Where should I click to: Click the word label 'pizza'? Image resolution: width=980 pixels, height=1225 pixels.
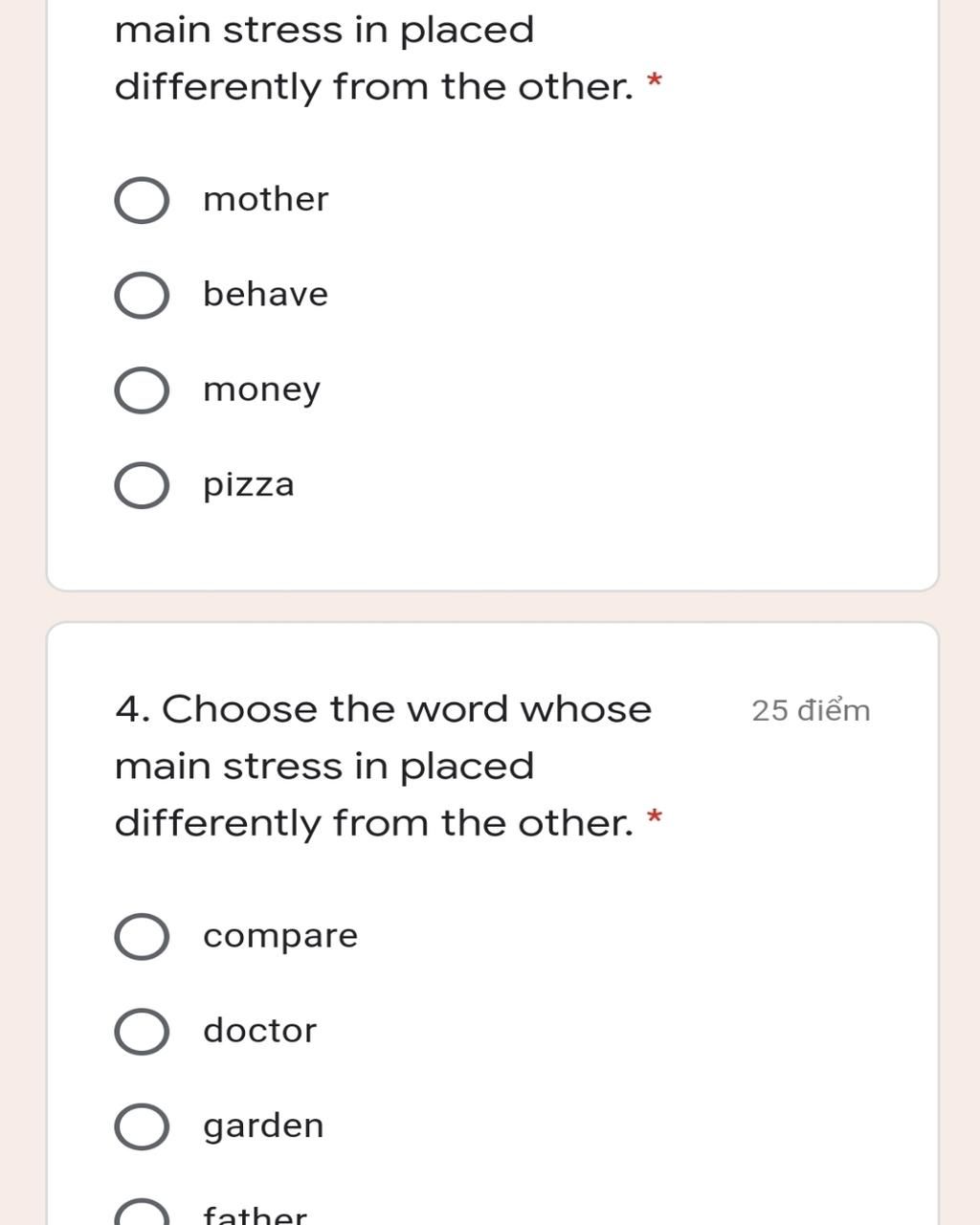(248, 484)
